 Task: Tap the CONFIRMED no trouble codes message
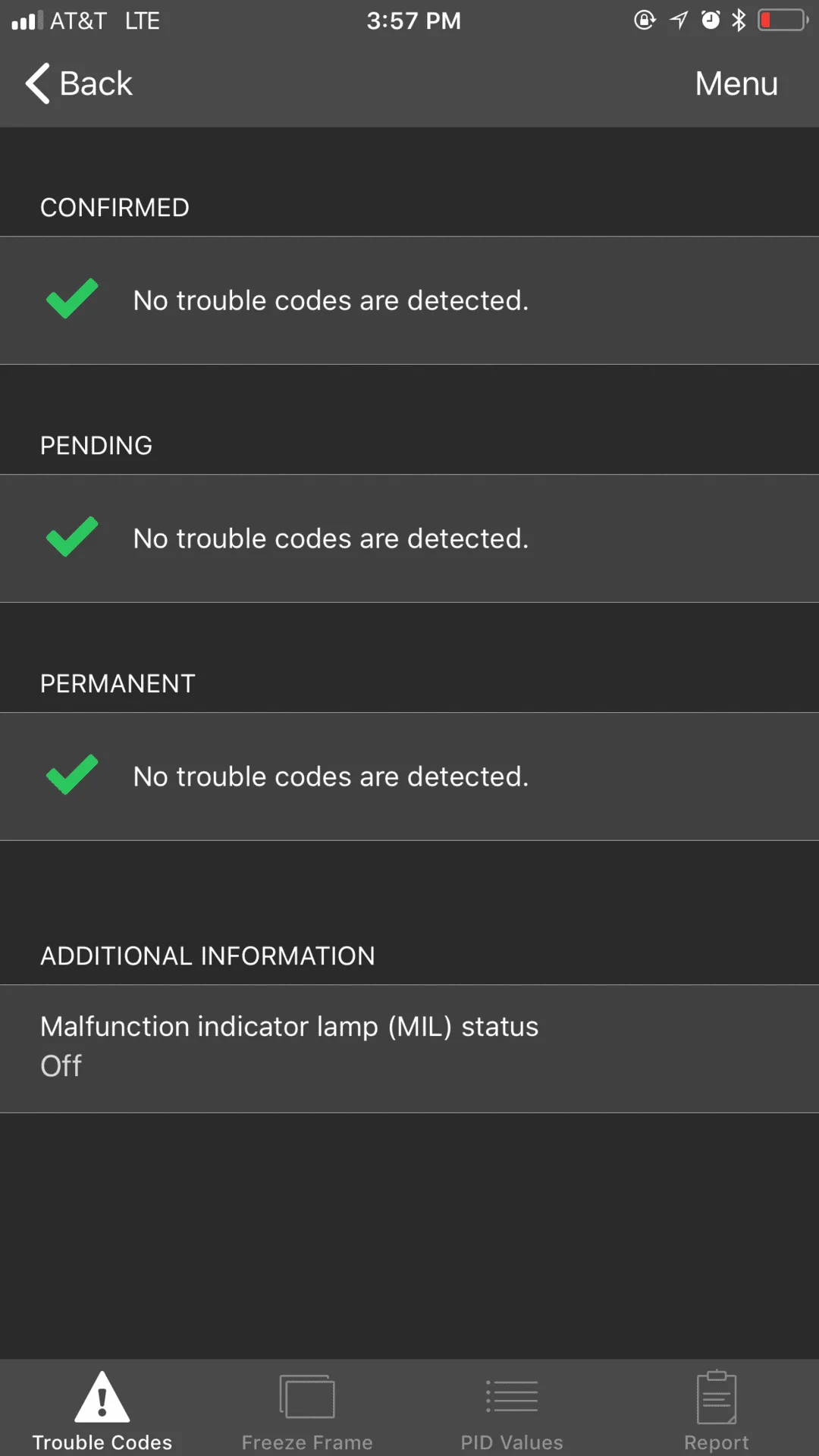click(x=331, y=301)
